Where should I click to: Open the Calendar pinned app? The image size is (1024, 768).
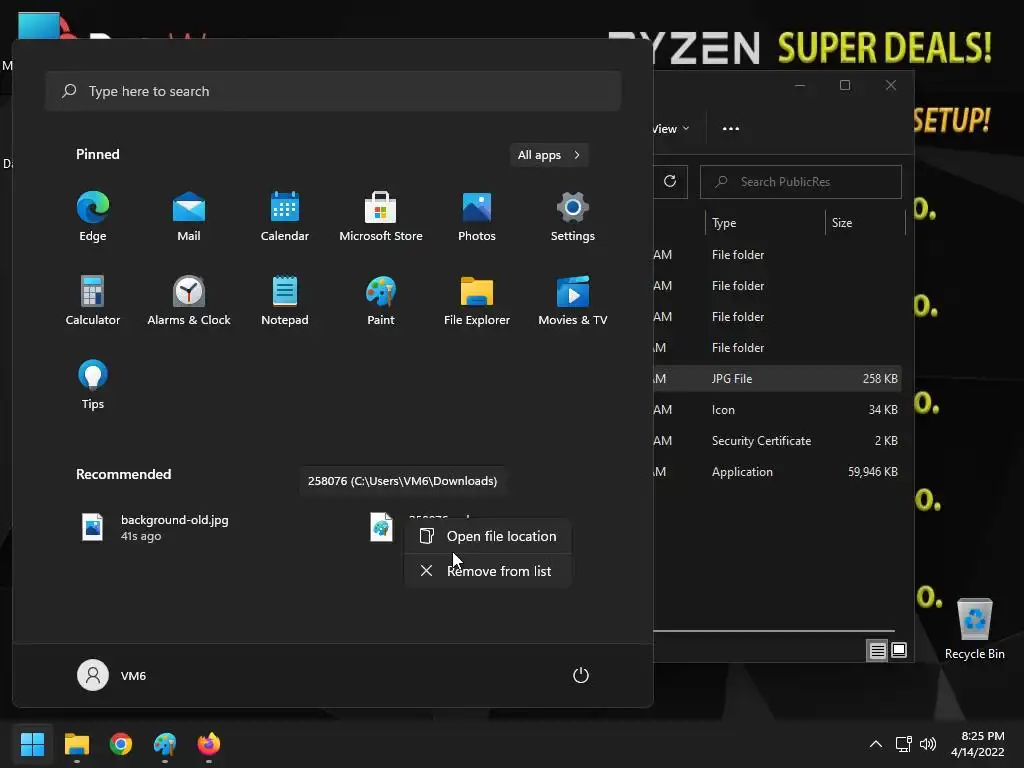tap(285, 217)
